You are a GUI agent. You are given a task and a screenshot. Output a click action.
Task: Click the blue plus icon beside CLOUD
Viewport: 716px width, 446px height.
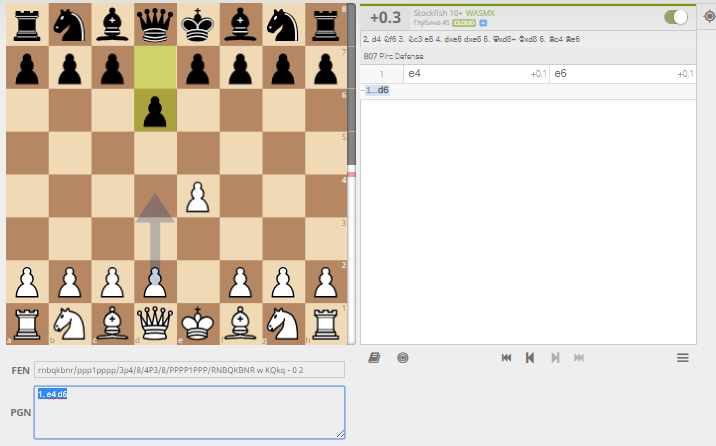point(483,22)
